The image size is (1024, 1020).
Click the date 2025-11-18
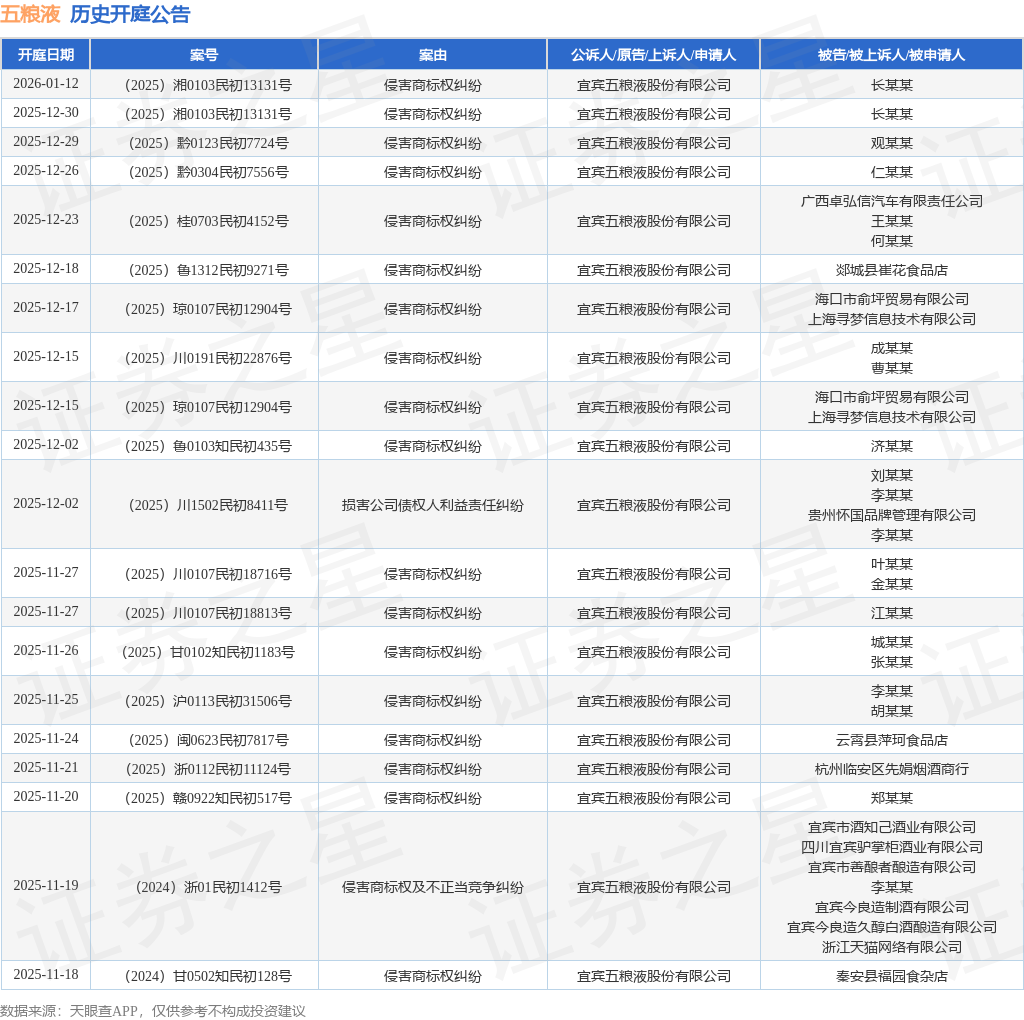(x=46, y=974)
